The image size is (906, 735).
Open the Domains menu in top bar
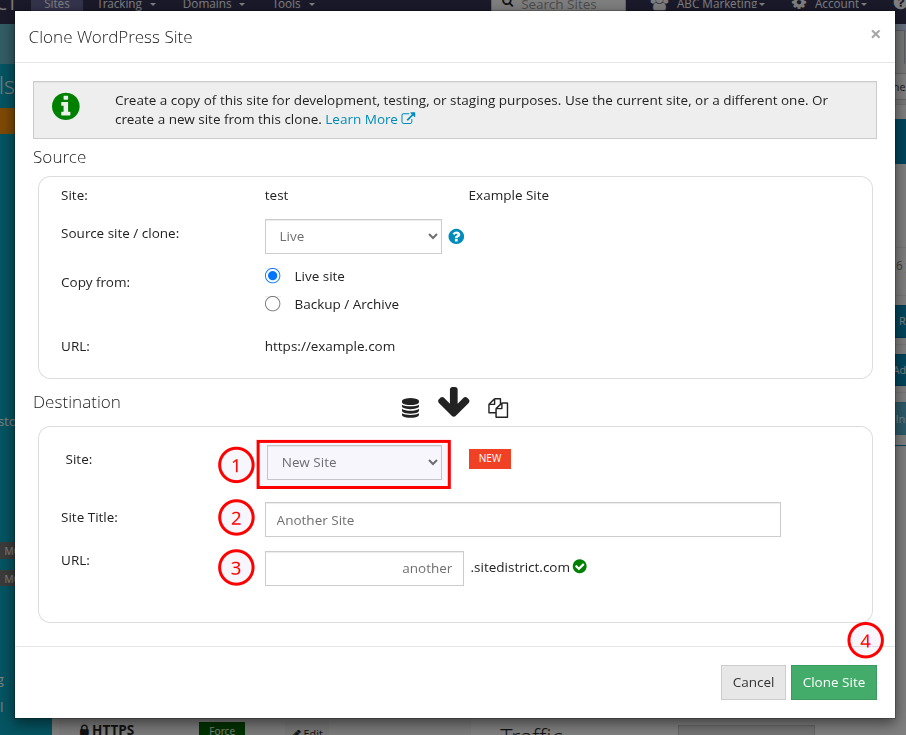(213, 5)
